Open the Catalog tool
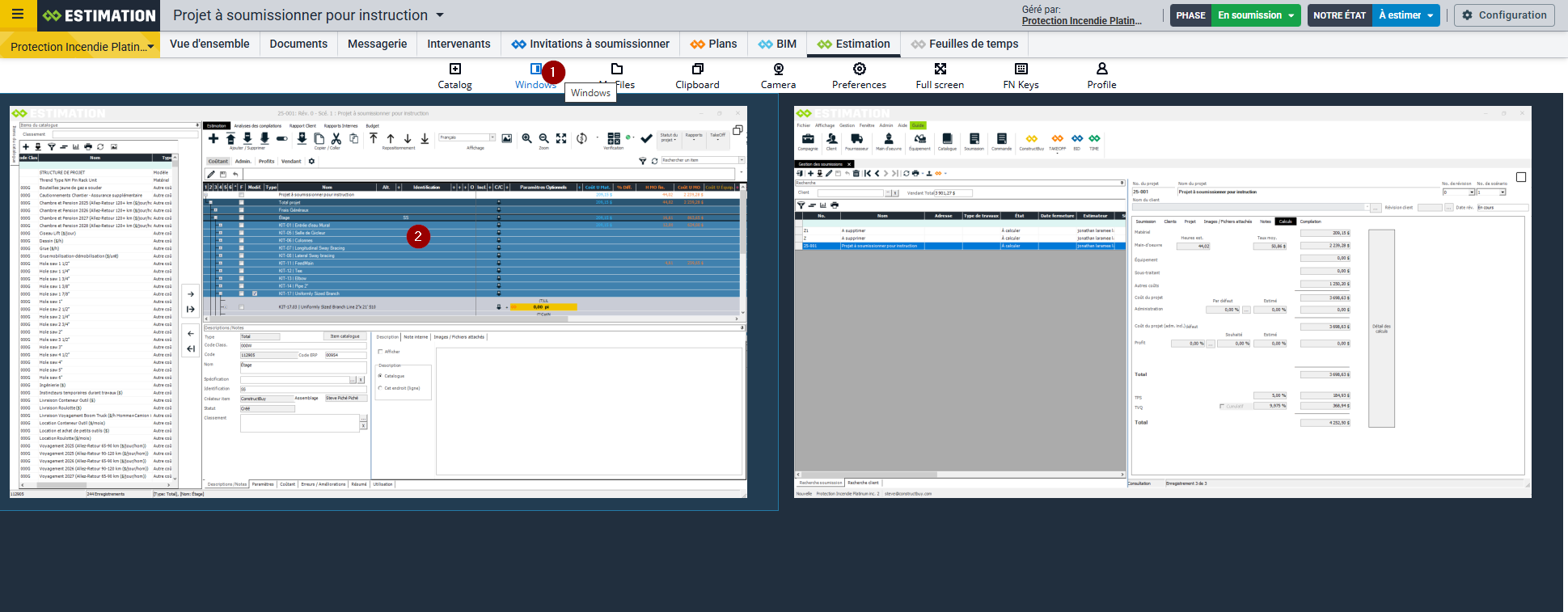1568x612 pixels. (x=454, y=75)
